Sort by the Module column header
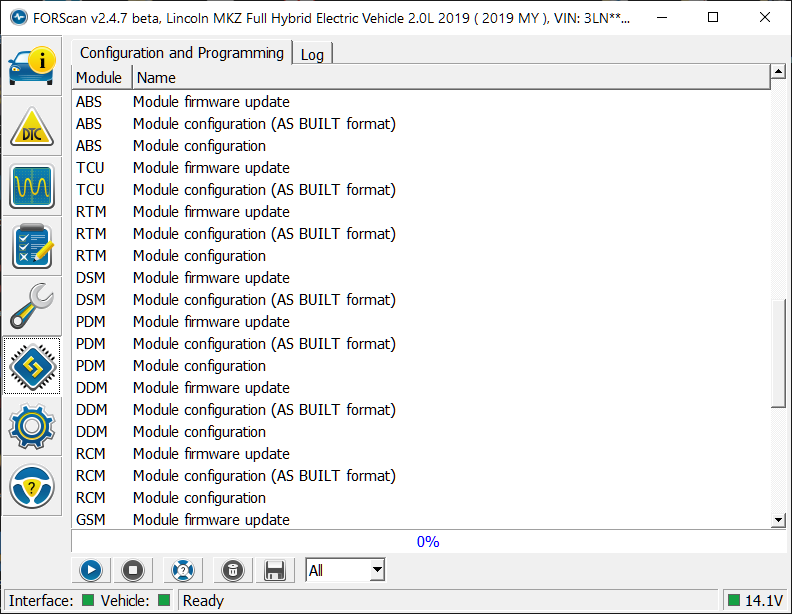The height and width of the screenshot is (614, 792). point(102,78)
